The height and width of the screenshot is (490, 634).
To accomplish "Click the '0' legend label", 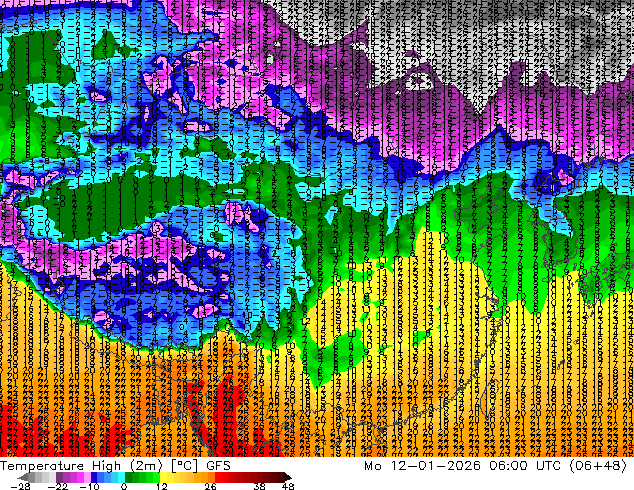I will (x=124, y=486).
